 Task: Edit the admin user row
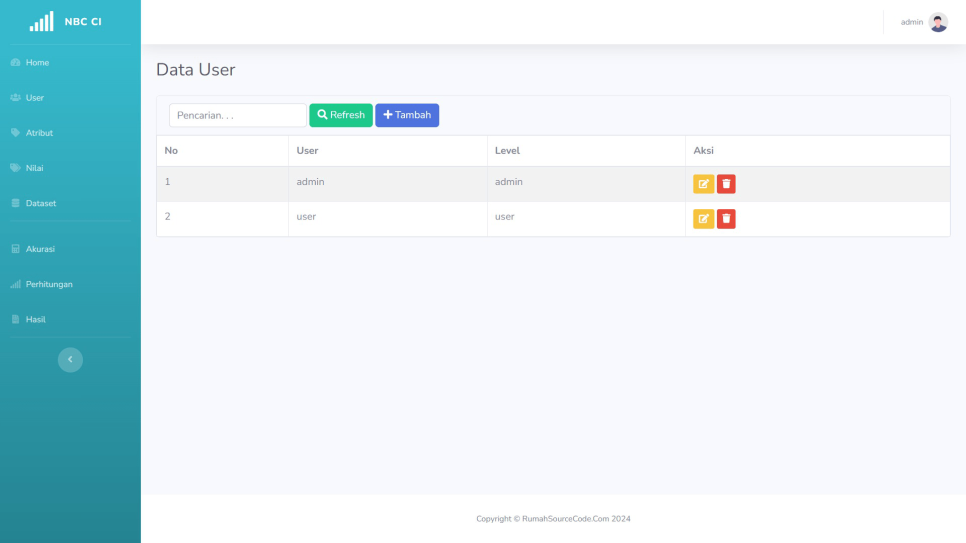pyautogui.click(x=703, y=184)
